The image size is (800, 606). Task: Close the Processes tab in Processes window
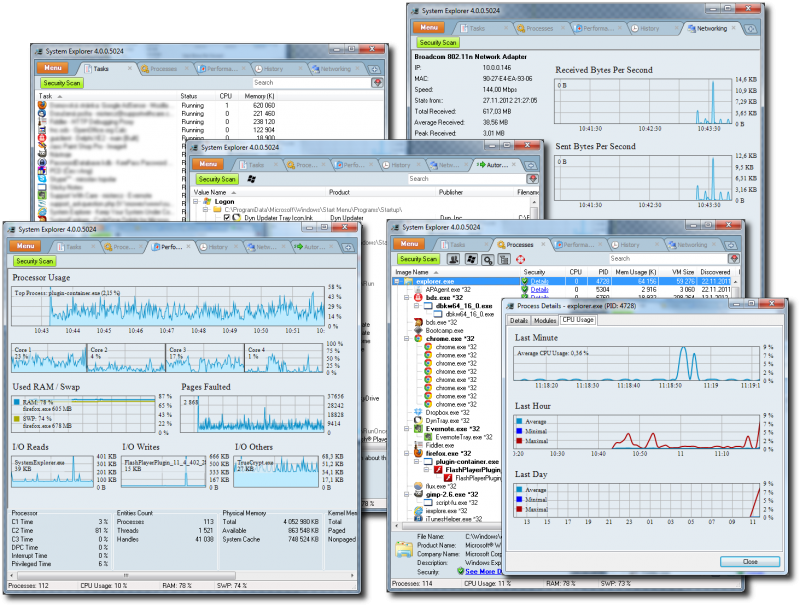coord(545,244)
